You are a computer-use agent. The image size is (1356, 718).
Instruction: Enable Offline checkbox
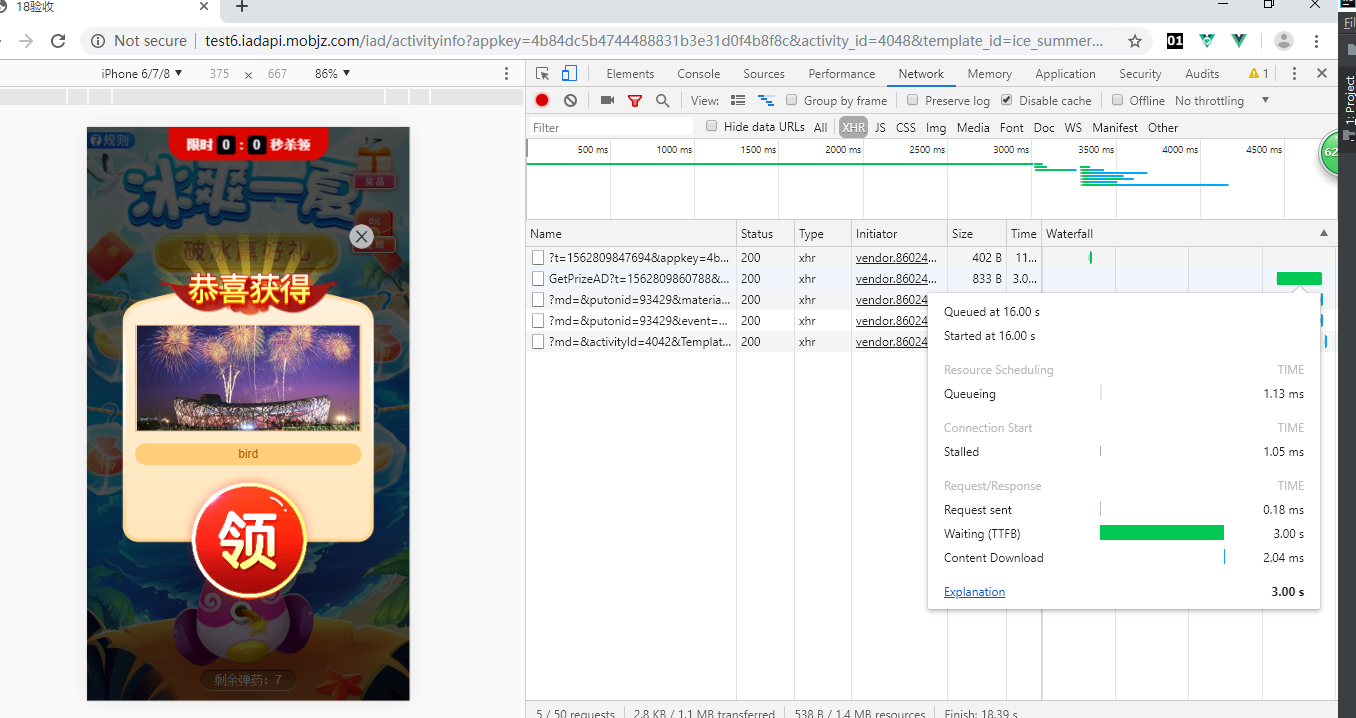(1118, 100)
